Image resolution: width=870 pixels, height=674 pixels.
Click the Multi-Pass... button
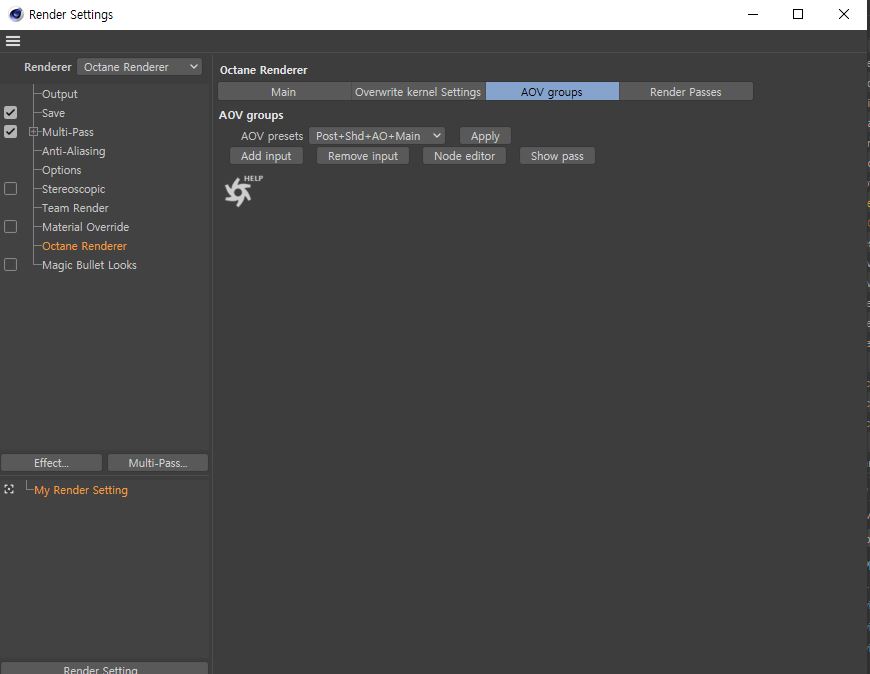tap(158, 463)
